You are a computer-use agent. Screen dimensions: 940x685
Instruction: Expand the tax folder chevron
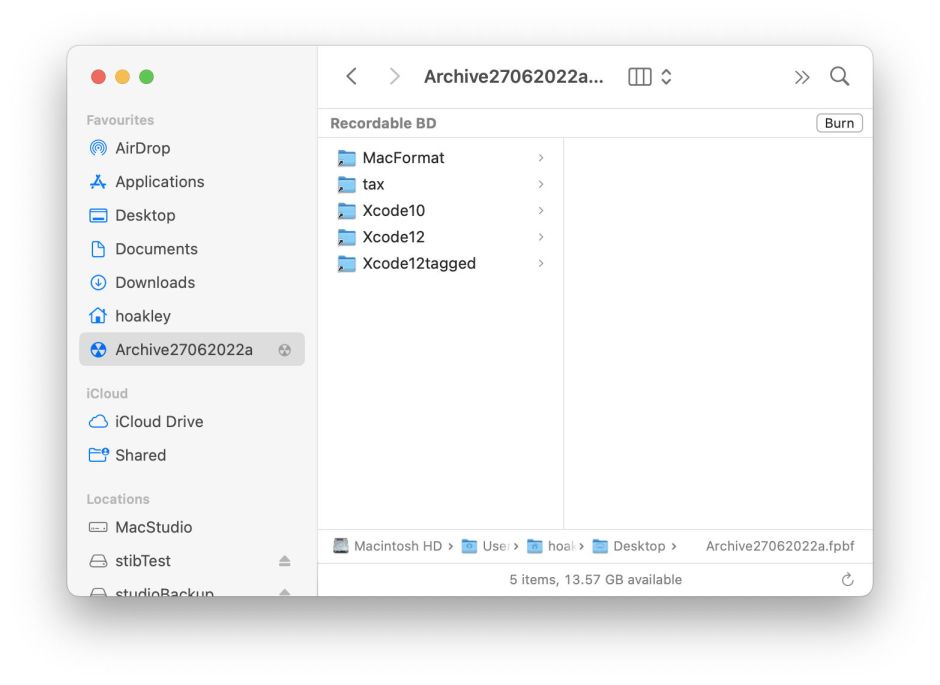(541, 184)
